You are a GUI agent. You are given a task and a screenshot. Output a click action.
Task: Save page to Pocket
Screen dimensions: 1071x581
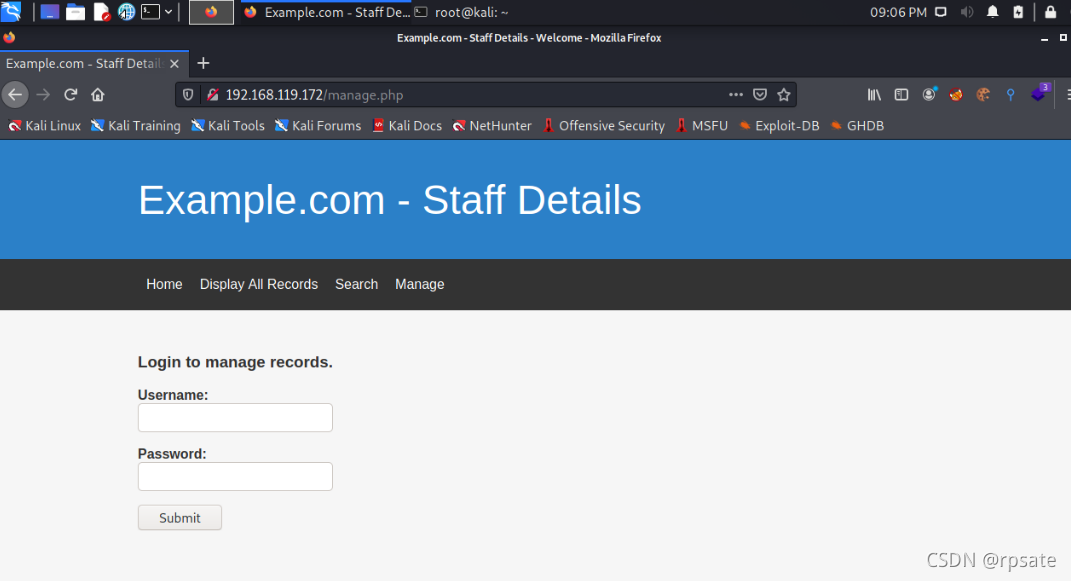coord(760,95)
